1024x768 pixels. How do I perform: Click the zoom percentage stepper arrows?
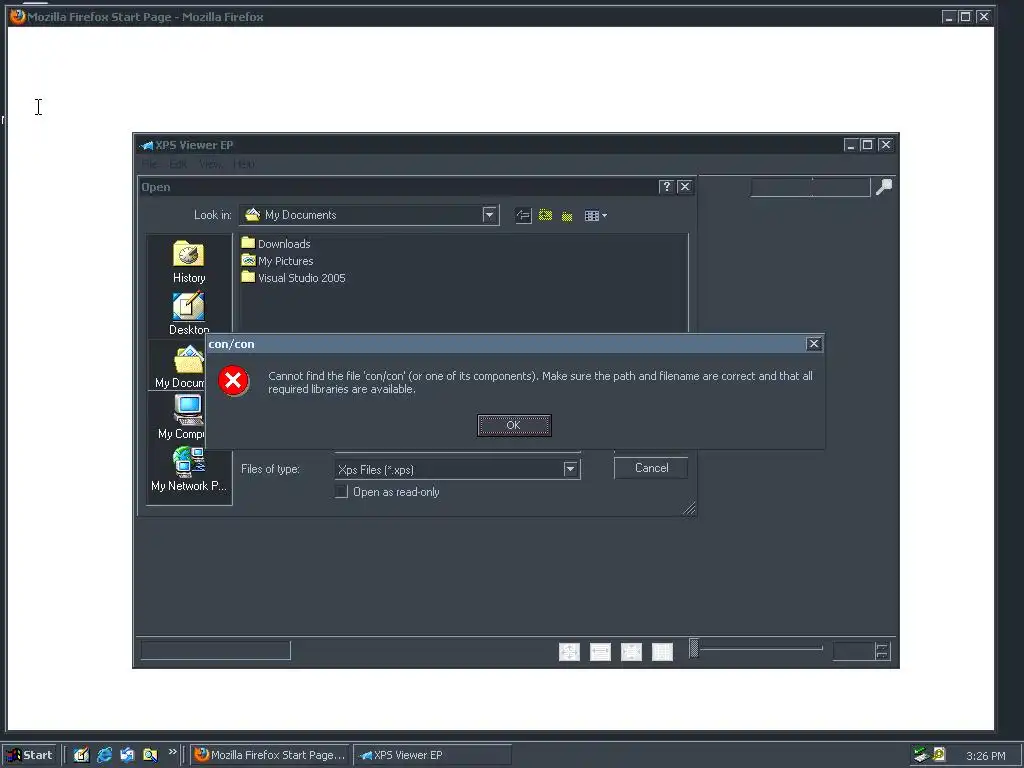882,651
